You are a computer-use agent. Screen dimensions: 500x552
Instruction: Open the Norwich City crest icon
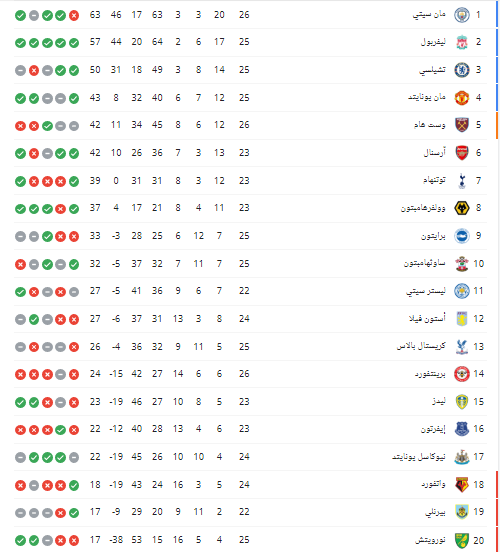[x=462, y=540]
